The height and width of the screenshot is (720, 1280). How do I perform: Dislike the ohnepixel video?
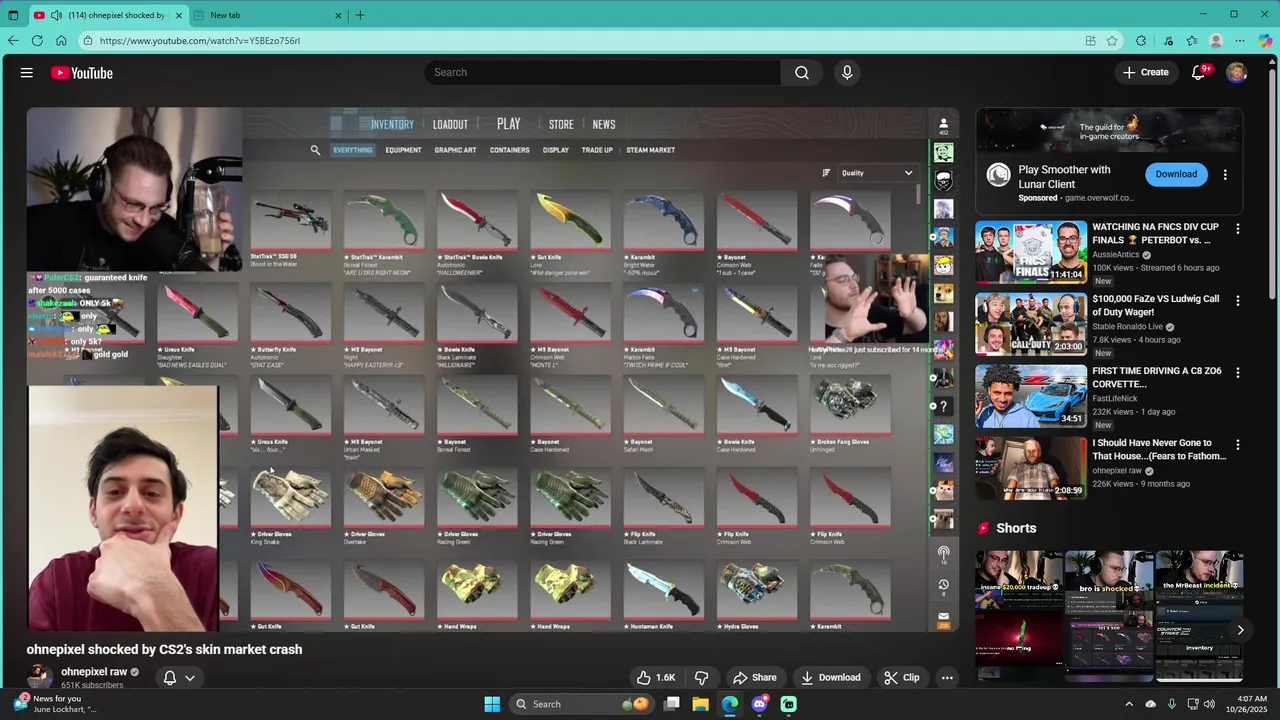pos(701,677)
